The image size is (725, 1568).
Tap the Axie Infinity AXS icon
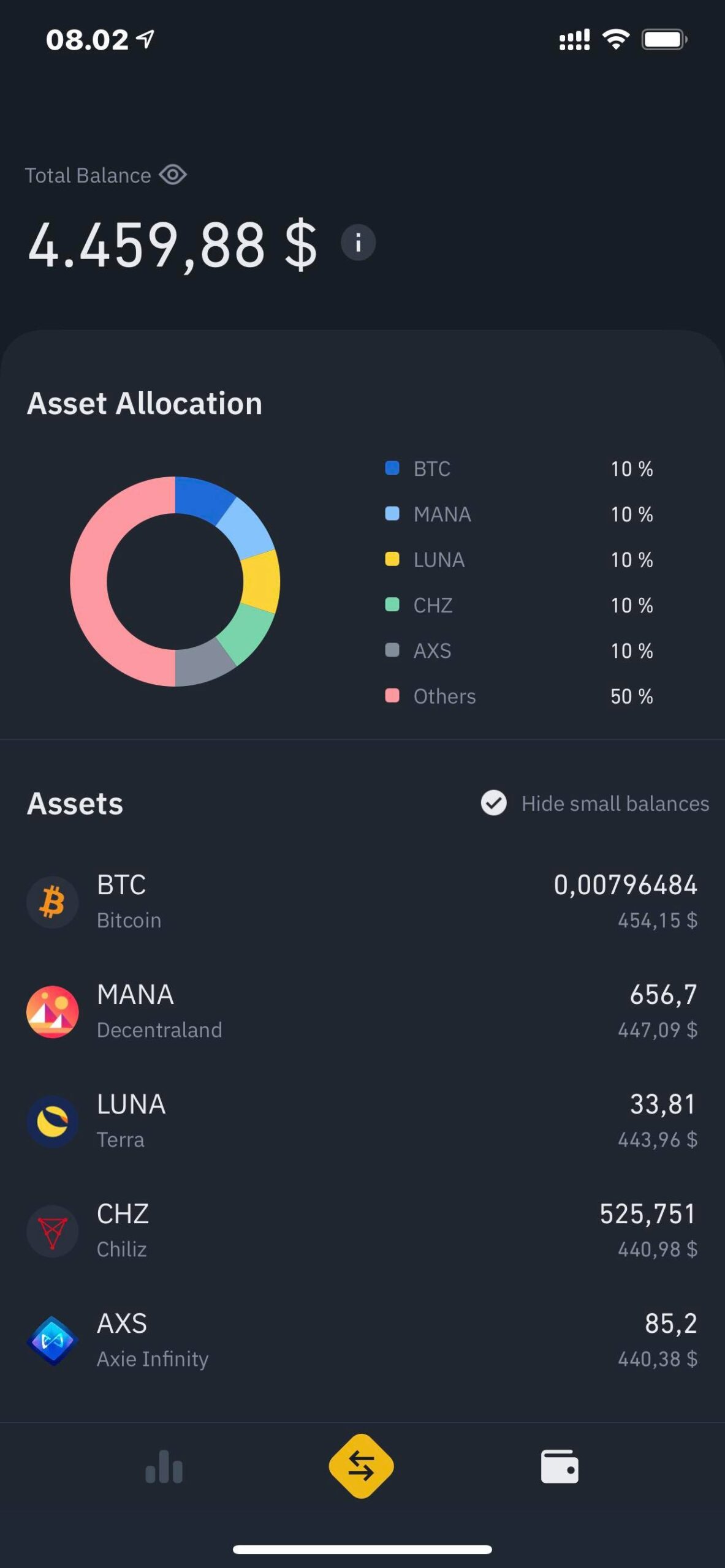(x=52, y=1340)
